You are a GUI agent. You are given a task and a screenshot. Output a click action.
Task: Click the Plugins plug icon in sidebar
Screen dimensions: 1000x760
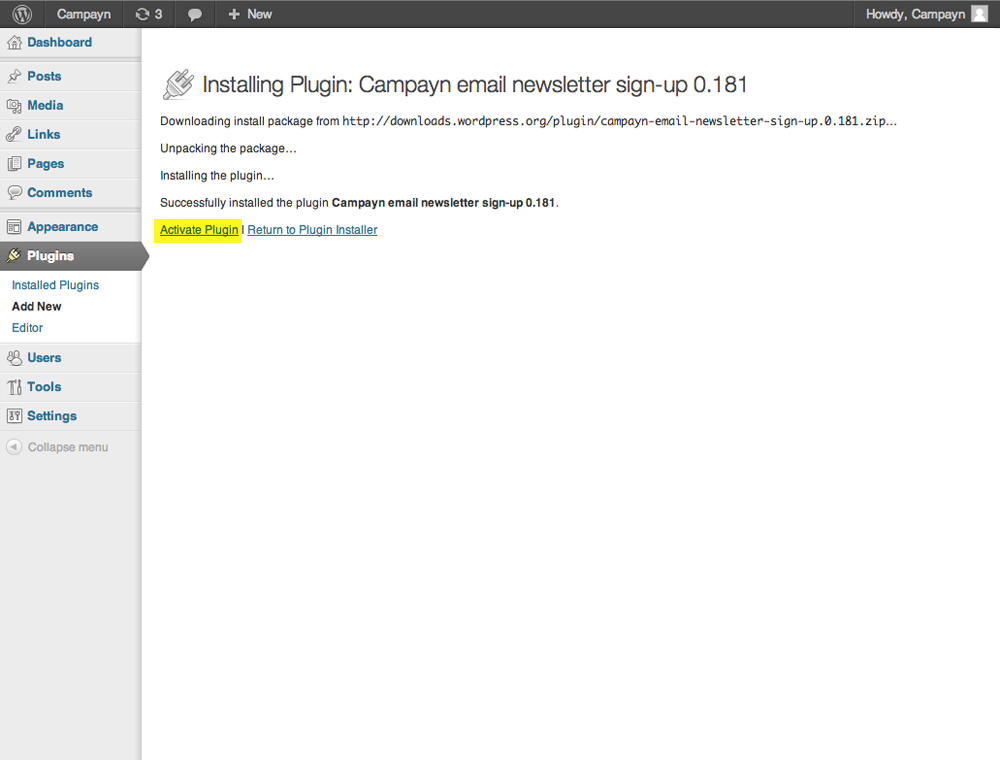14,256
